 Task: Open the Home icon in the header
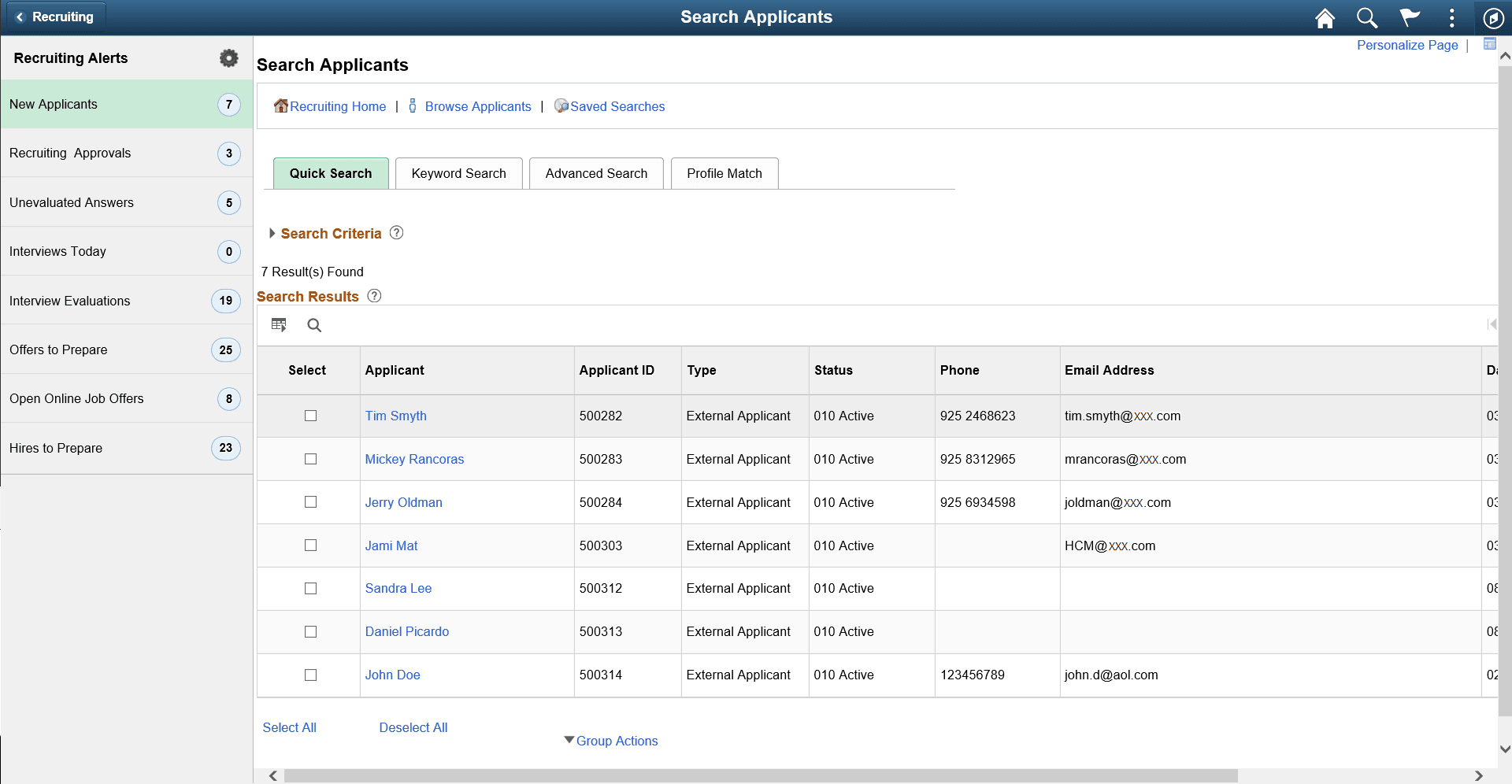(x=1325, y=18)
